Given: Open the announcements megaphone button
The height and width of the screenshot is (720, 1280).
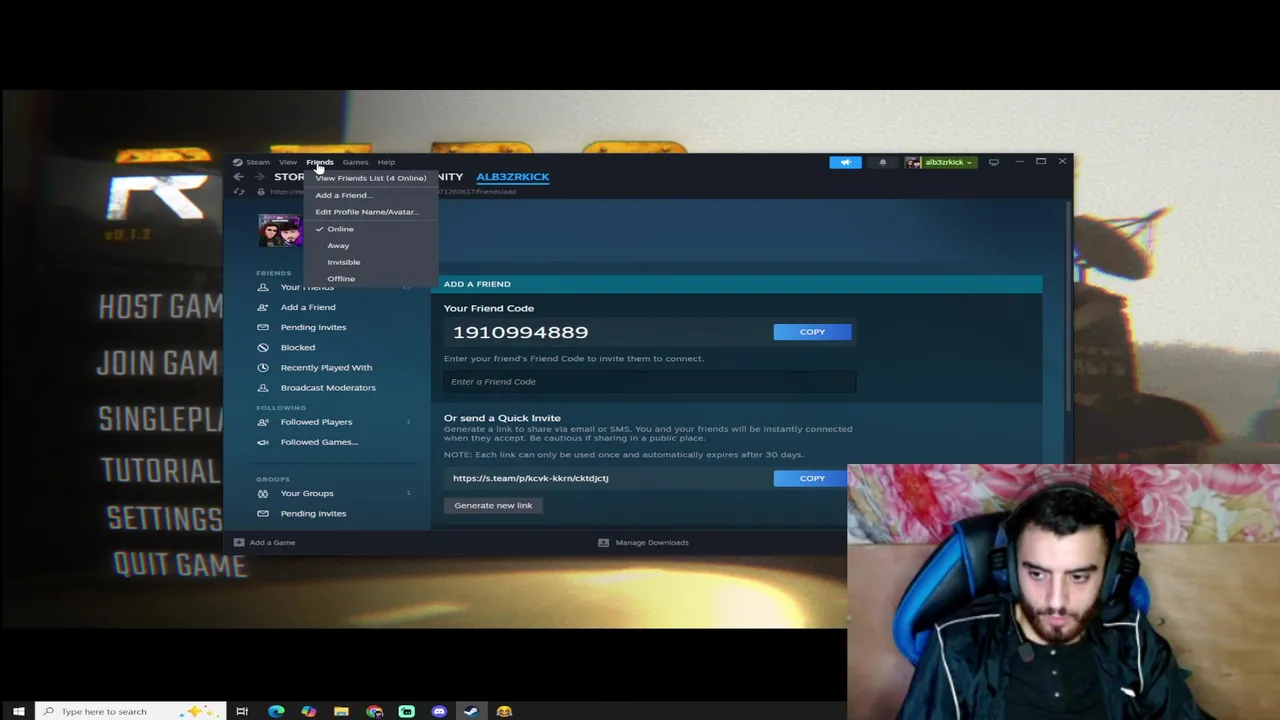Looking at the screenshot, I should (x=845, y=162).
